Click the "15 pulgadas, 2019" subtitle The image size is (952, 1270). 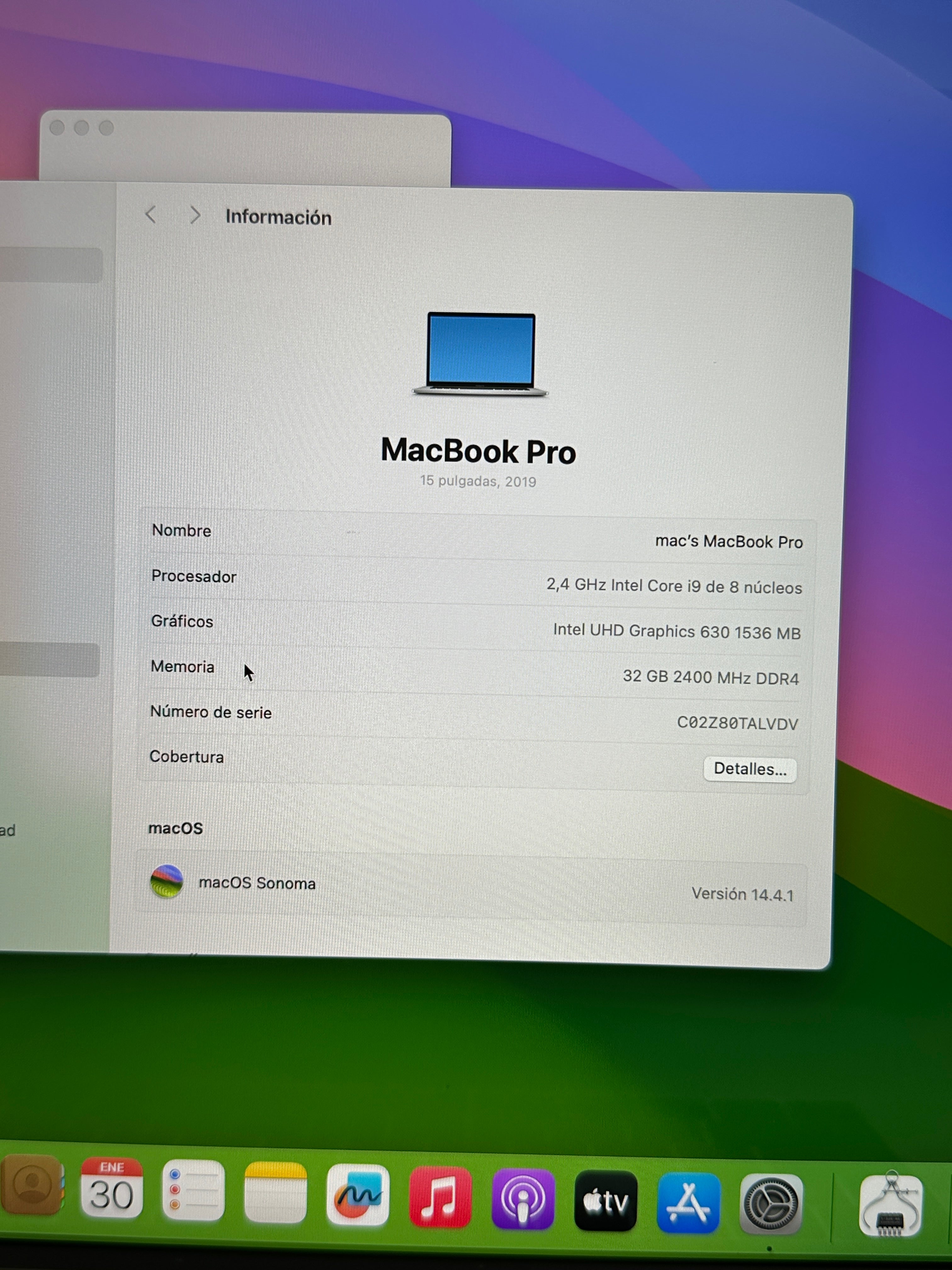point(478,481)
